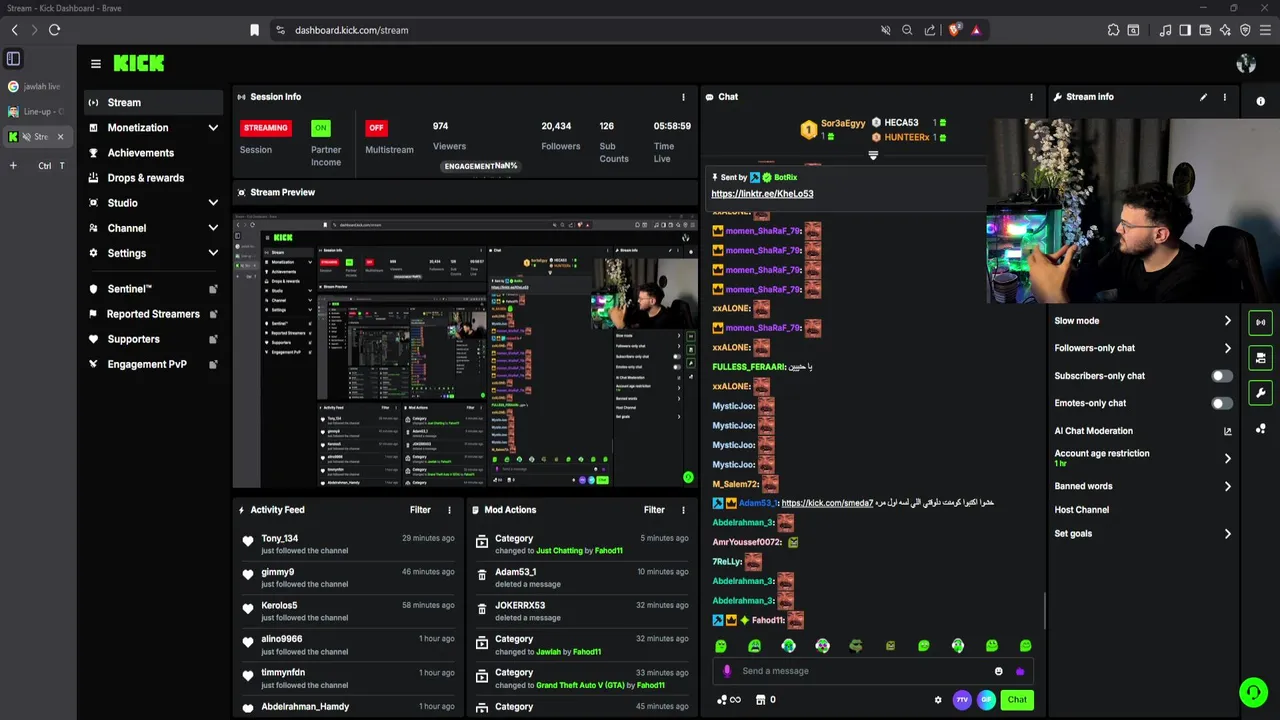1280x720 pixels.
Task: Open Mod Actions three-dot menu
Action: pos(684,510)
